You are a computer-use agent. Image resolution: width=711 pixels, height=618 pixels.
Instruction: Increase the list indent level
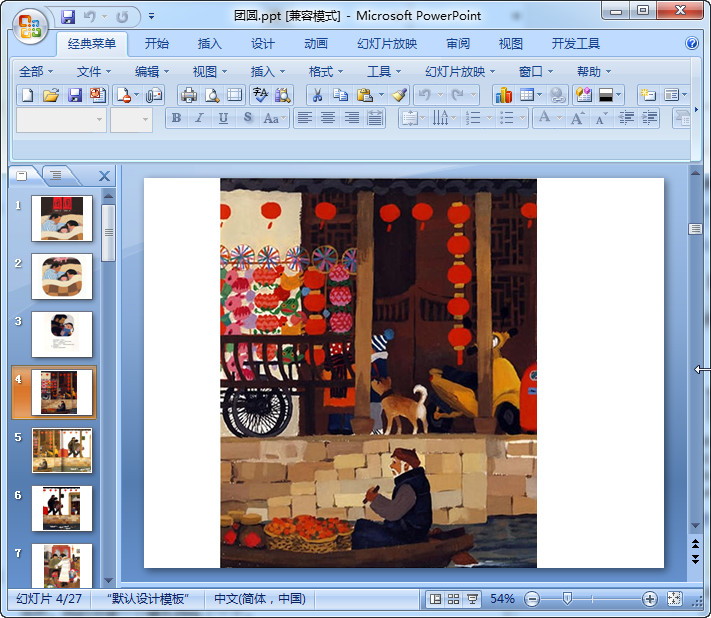click(x=649, y=118)
